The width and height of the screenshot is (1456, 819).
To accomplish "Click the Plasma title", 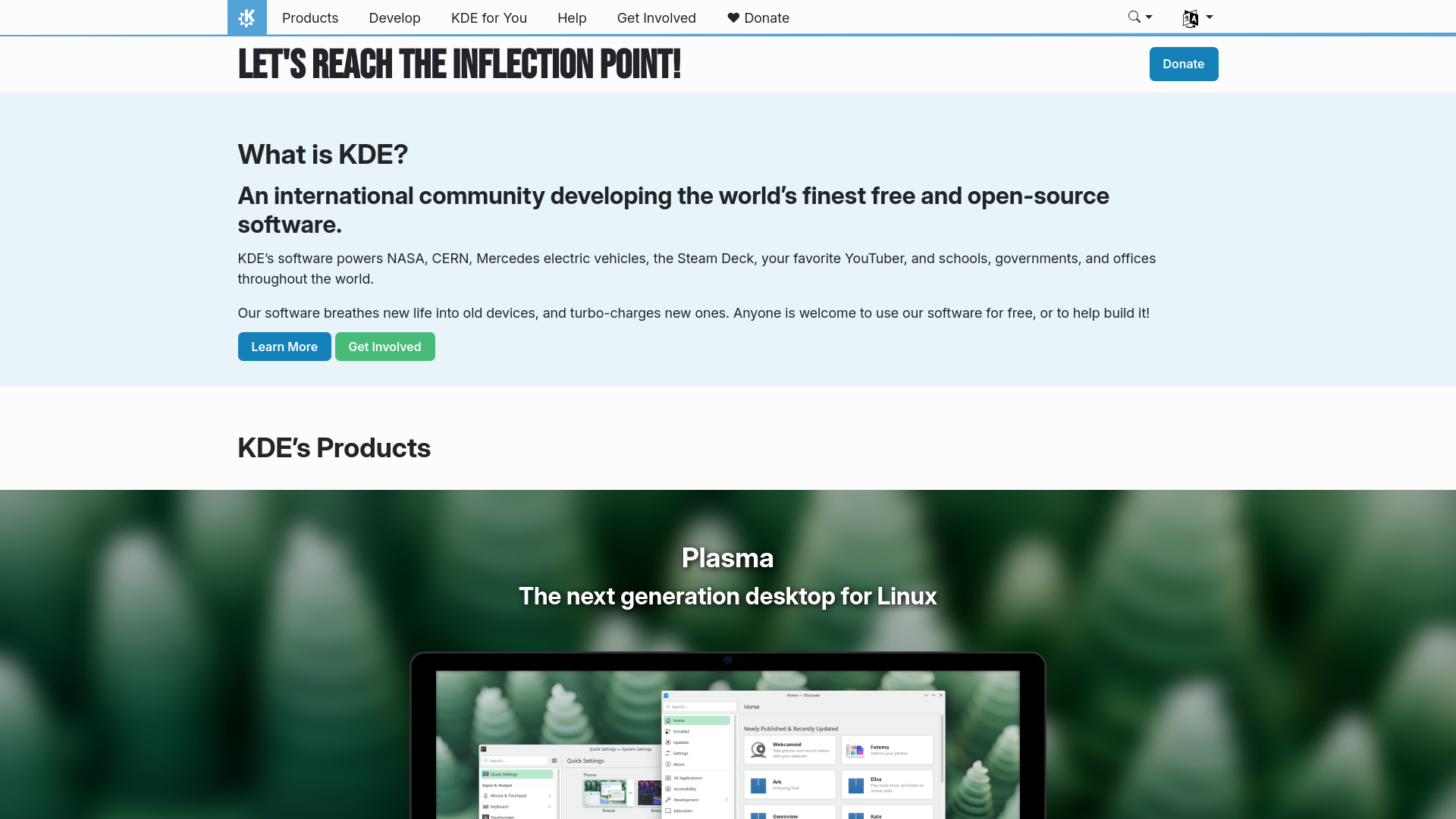I will [728, 557].
